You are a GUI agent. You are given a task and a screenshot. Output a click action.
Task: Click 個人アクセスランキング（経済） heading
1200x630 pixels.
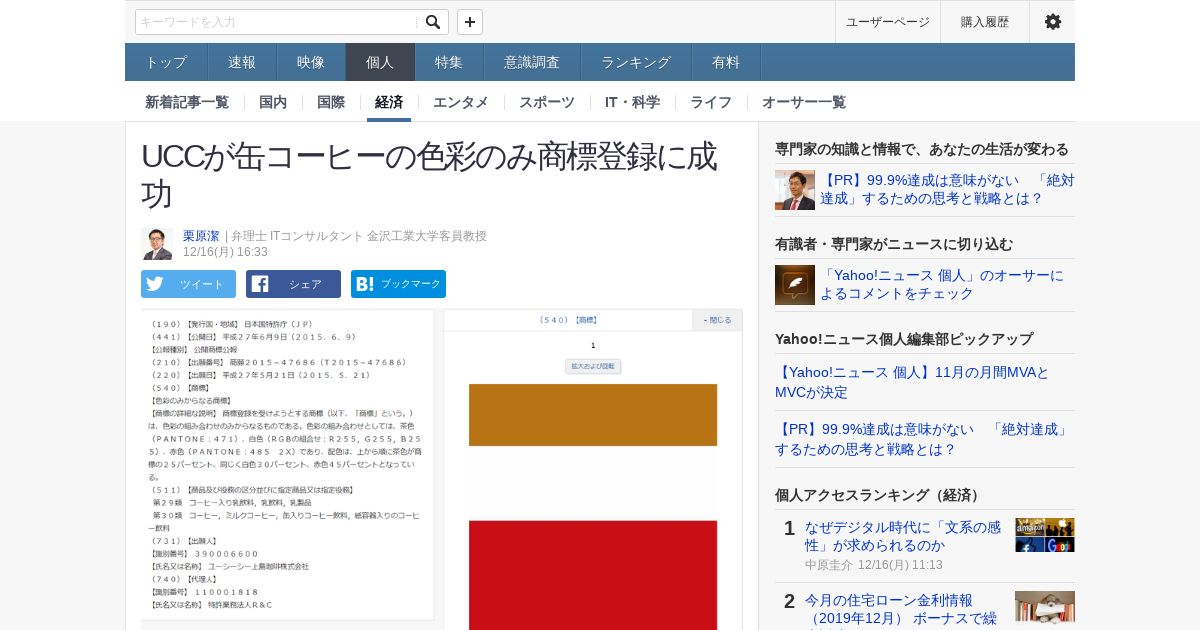879,495
